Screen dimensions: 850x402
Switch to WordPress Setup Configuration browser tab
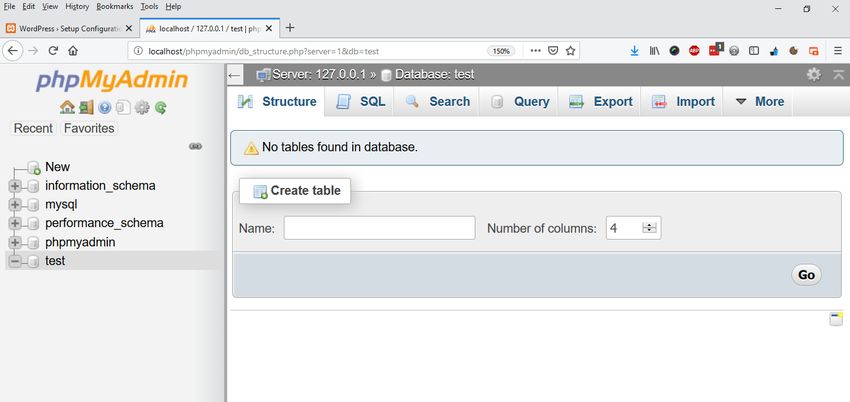point(69,29)
